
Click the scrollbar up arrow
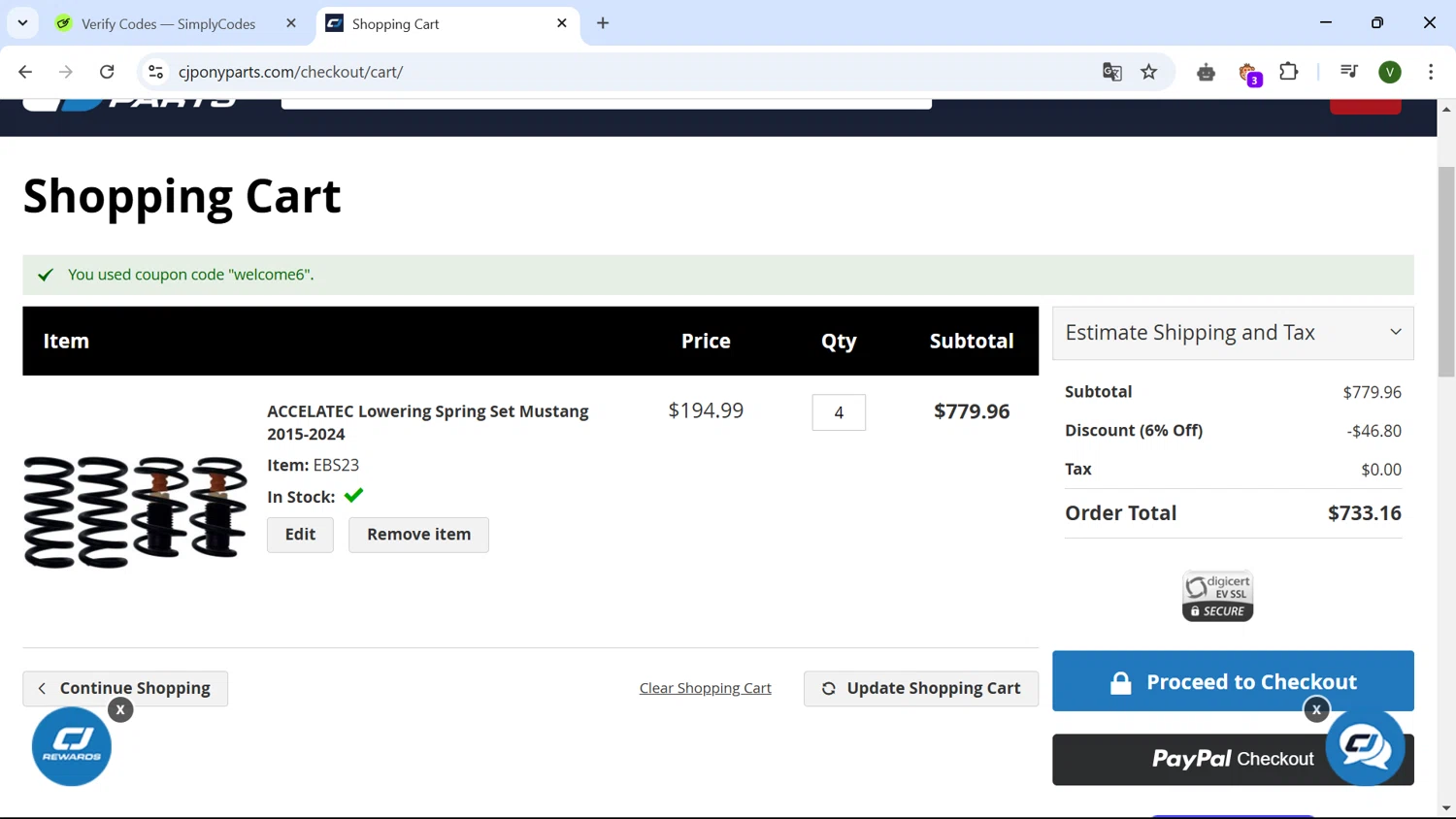(1446, 109)
